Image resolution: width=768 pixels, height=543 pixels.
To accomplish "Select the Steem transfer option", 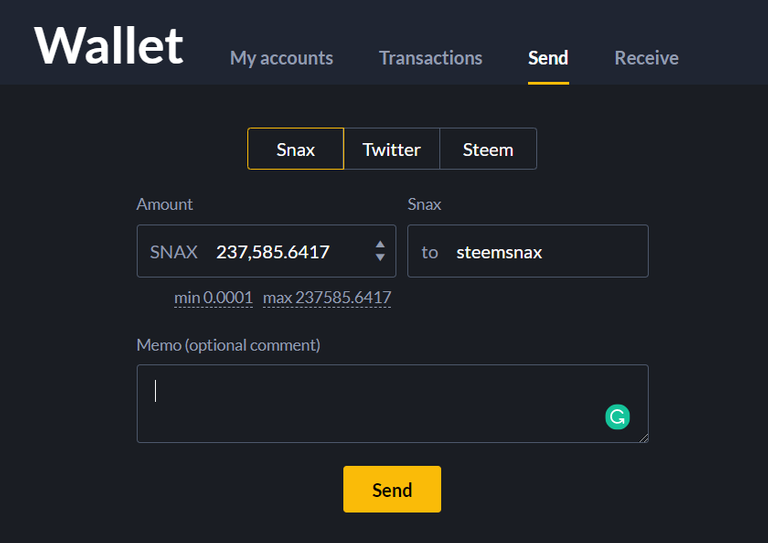I will point(488,149).
